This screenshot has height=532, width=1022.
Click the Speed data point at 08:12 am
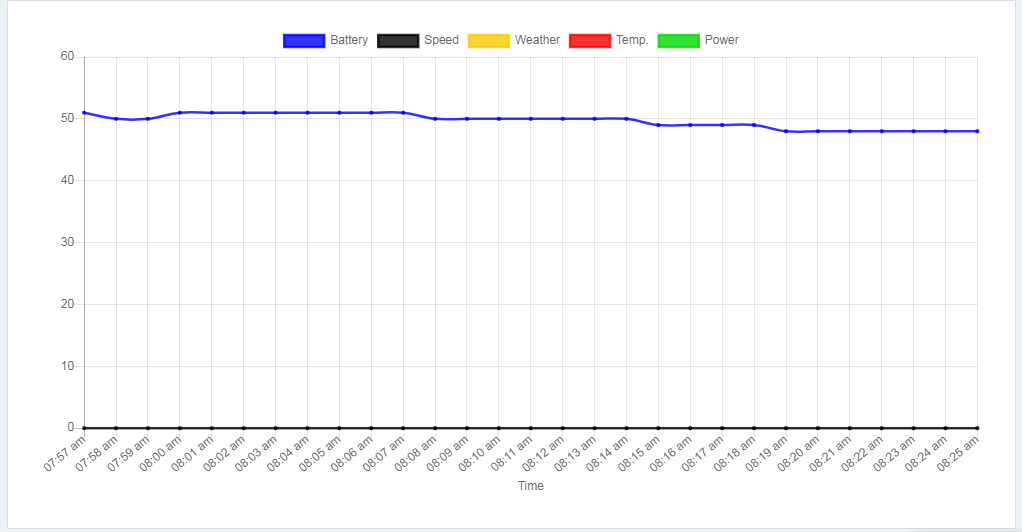[562, 428]
